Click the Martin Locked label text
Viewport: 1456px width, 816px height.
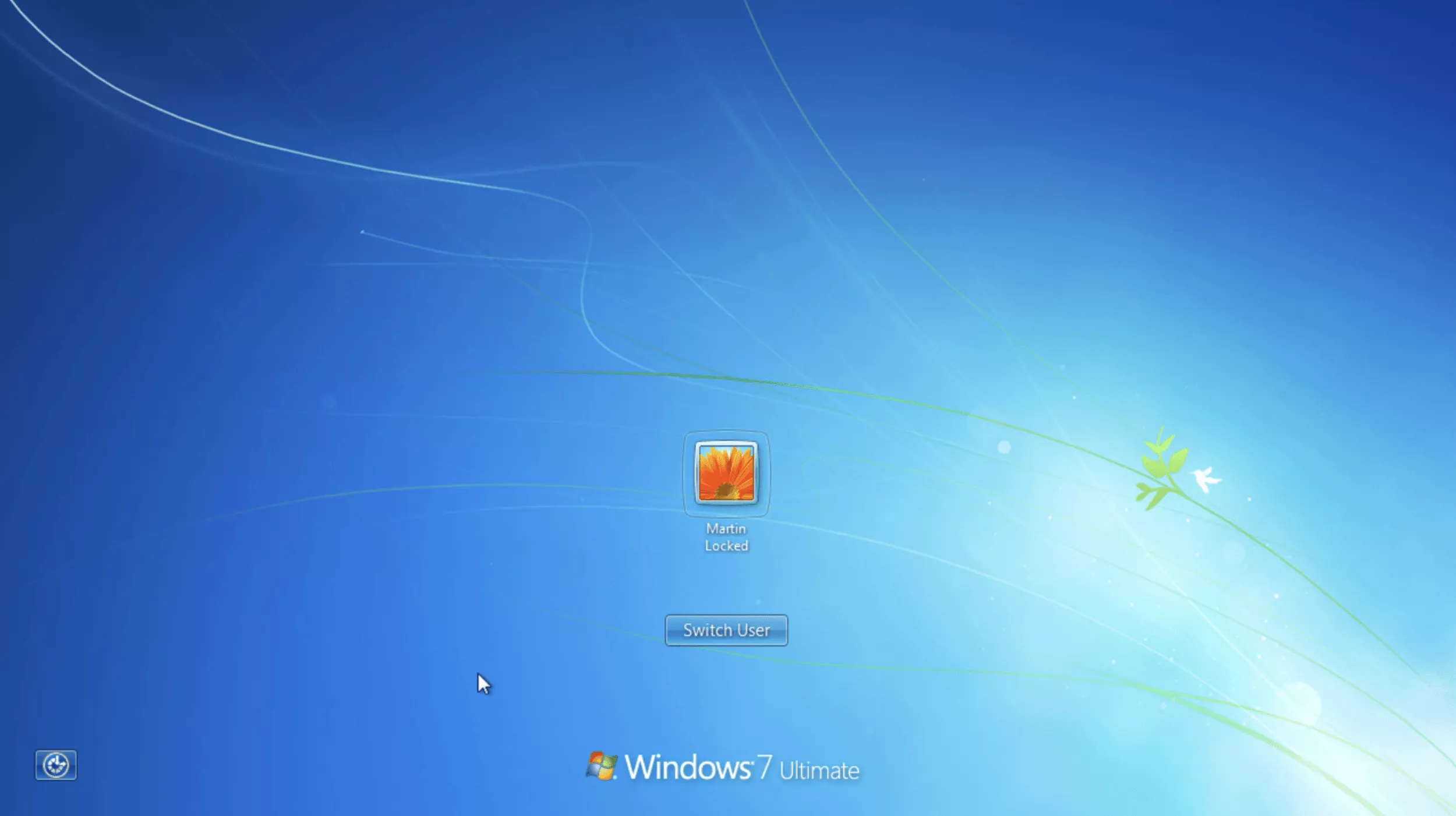(x=726, y=537)
